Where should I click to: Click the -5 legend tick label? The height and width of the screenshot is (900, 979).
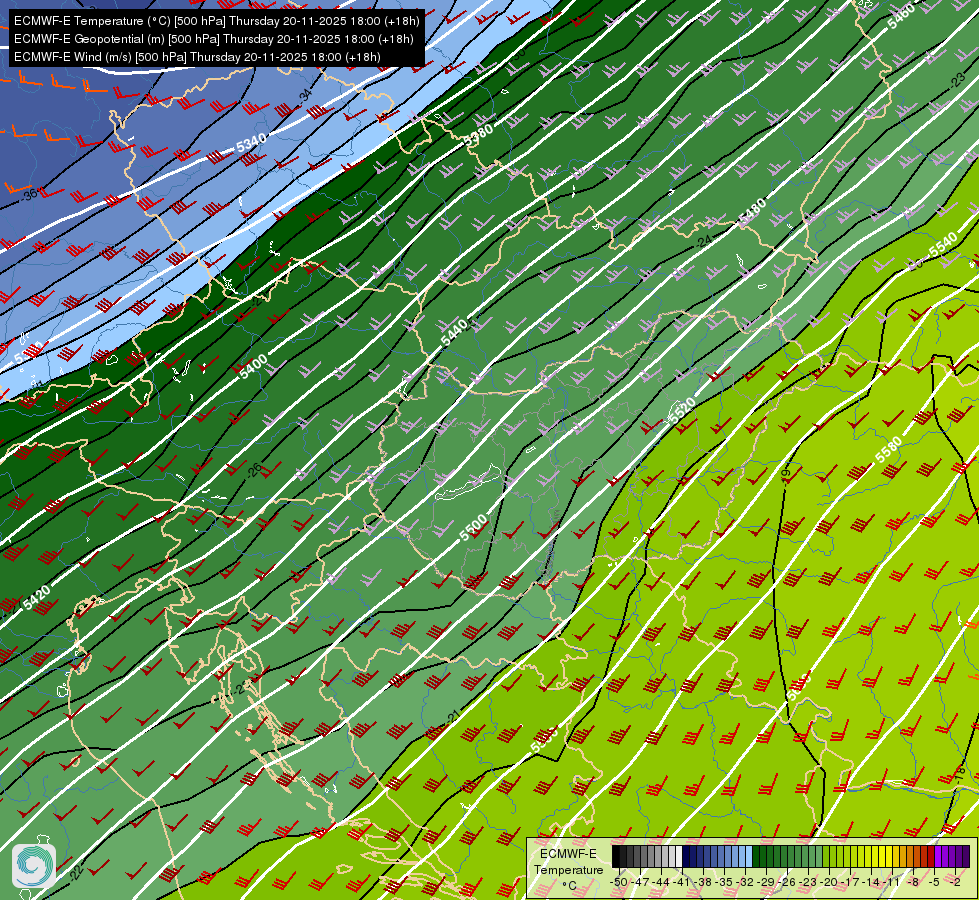[934, 882]
